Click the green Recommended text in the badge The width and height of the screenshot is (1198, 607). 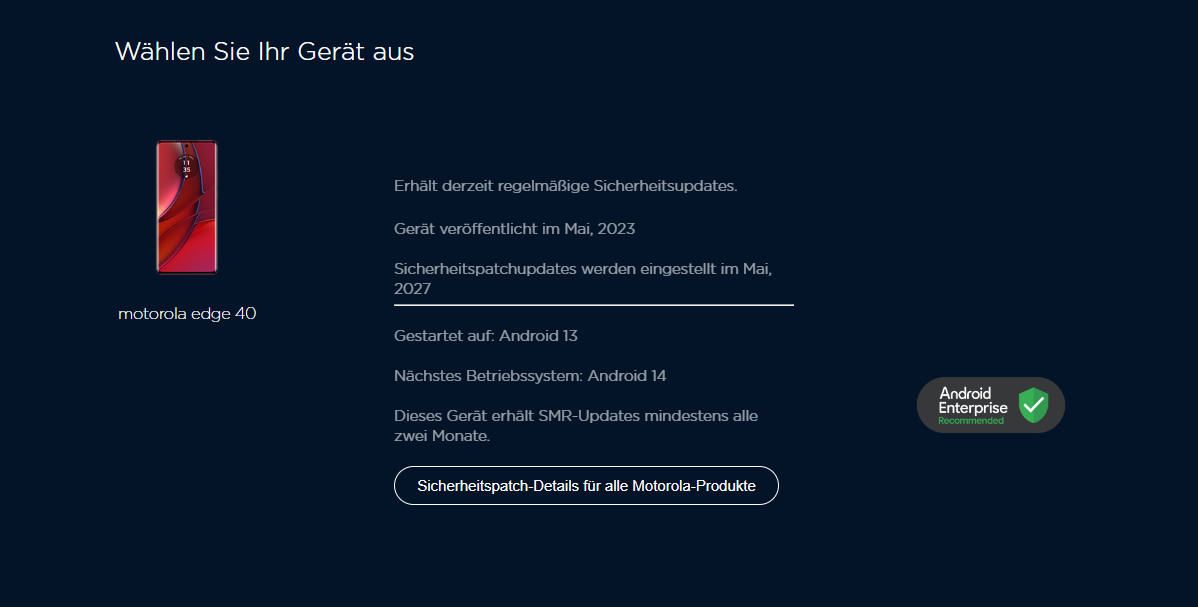click(970, 421)
